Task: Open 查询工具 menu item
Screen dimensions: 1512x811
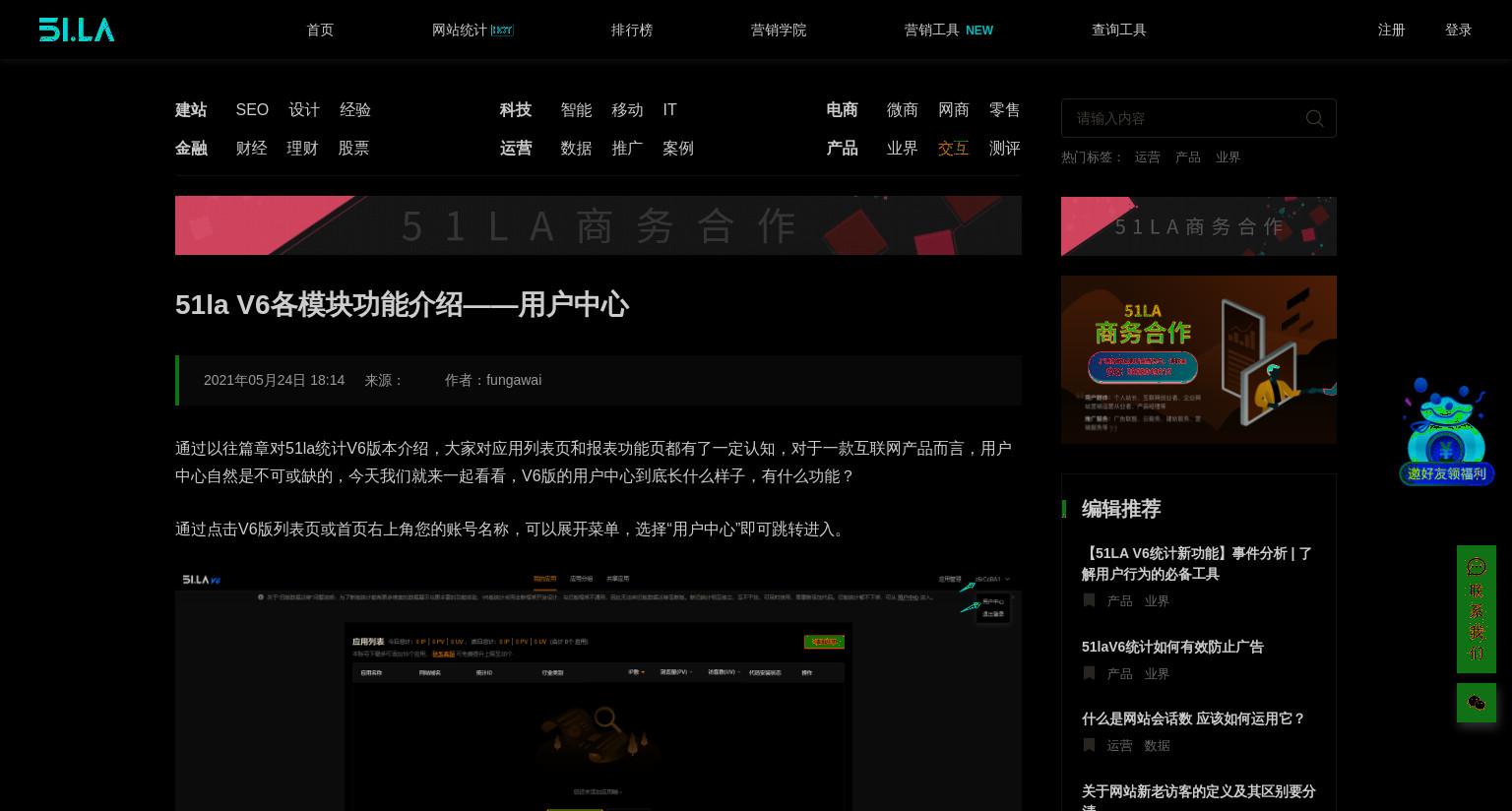Action: tap(1119, 30)
